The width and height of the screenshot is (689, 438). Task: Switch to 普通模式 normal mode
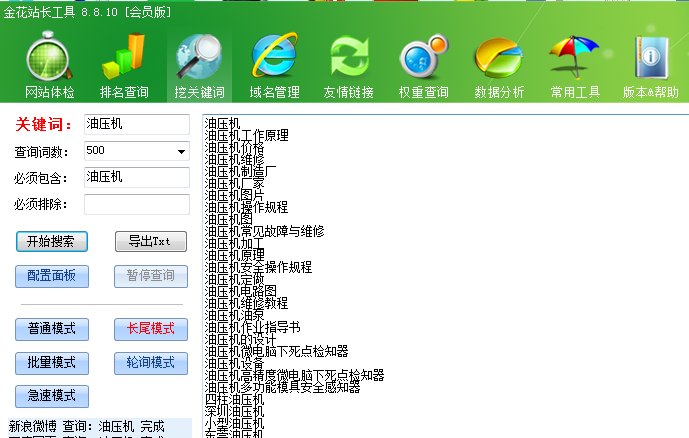point(52,329)
